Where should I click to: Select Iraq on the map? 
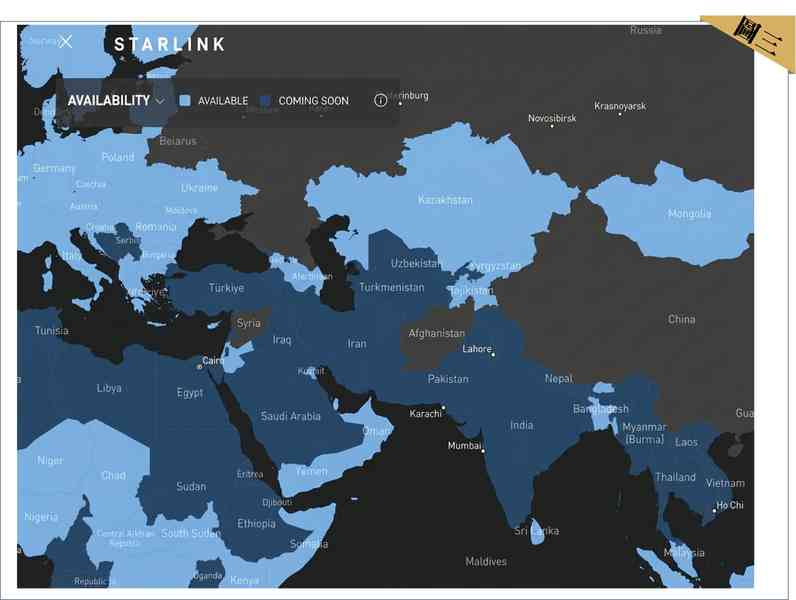click(282, 340)
